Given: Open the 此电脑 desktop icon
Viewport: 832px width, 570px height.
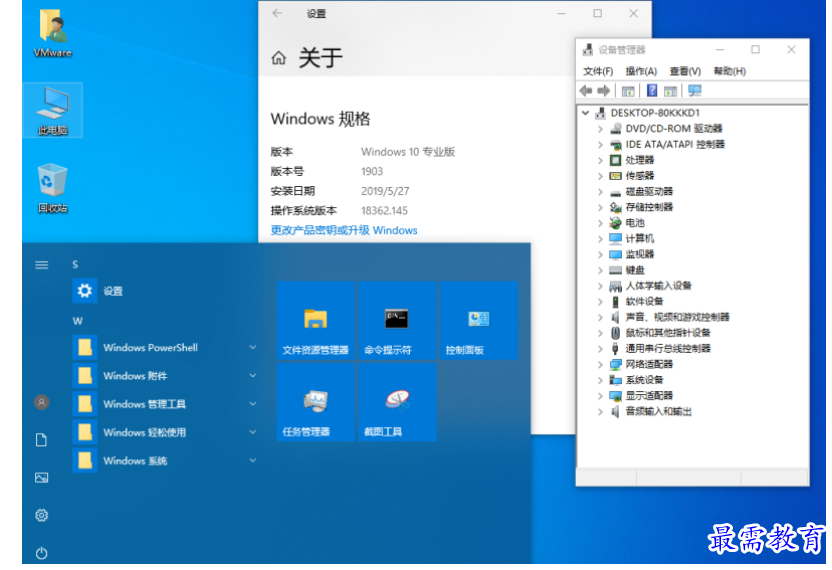Looking at the screenshot, I should pyautogui.click(x=52, y=109).
